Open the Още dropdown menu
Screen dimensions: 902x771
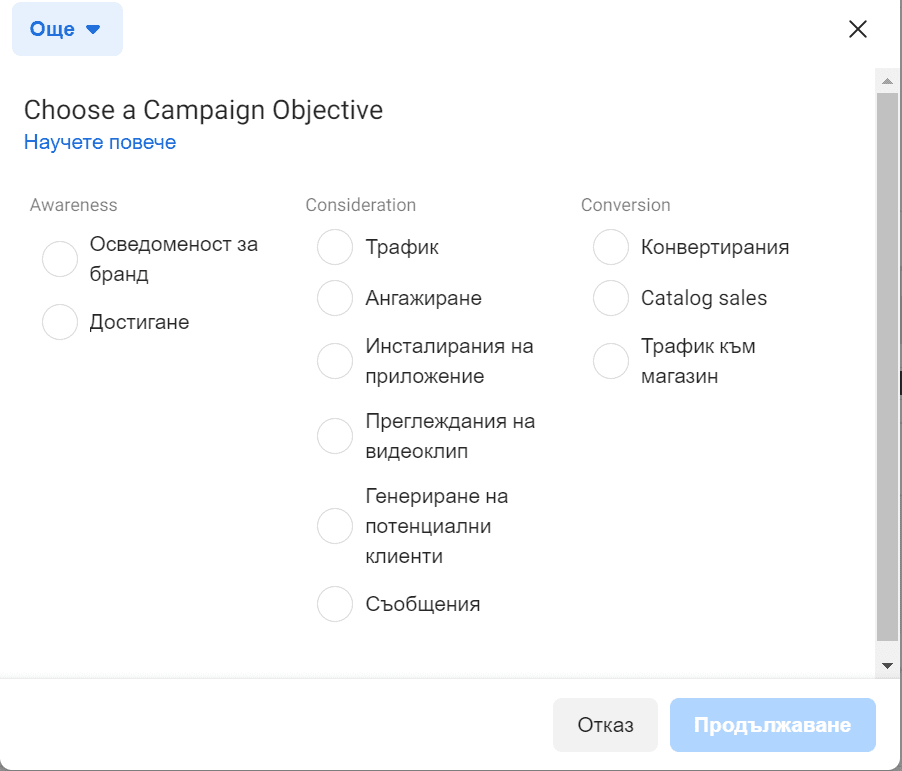(x=67, y=29)
